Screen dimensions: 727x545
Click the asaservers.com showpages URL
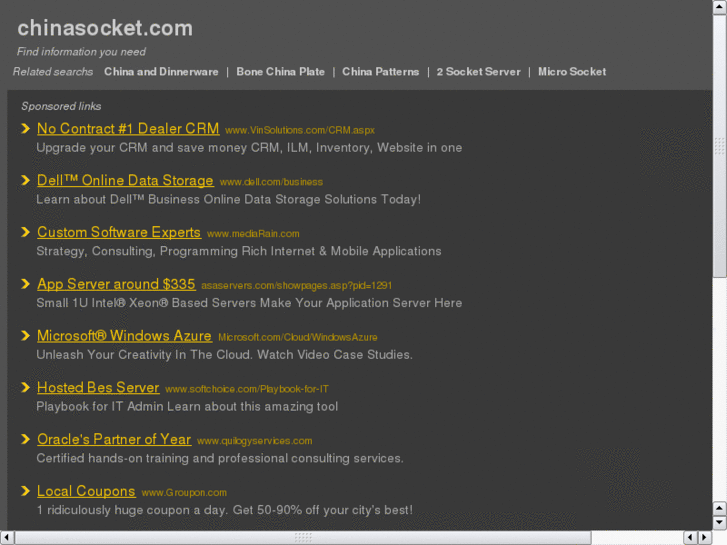point(297,286)
